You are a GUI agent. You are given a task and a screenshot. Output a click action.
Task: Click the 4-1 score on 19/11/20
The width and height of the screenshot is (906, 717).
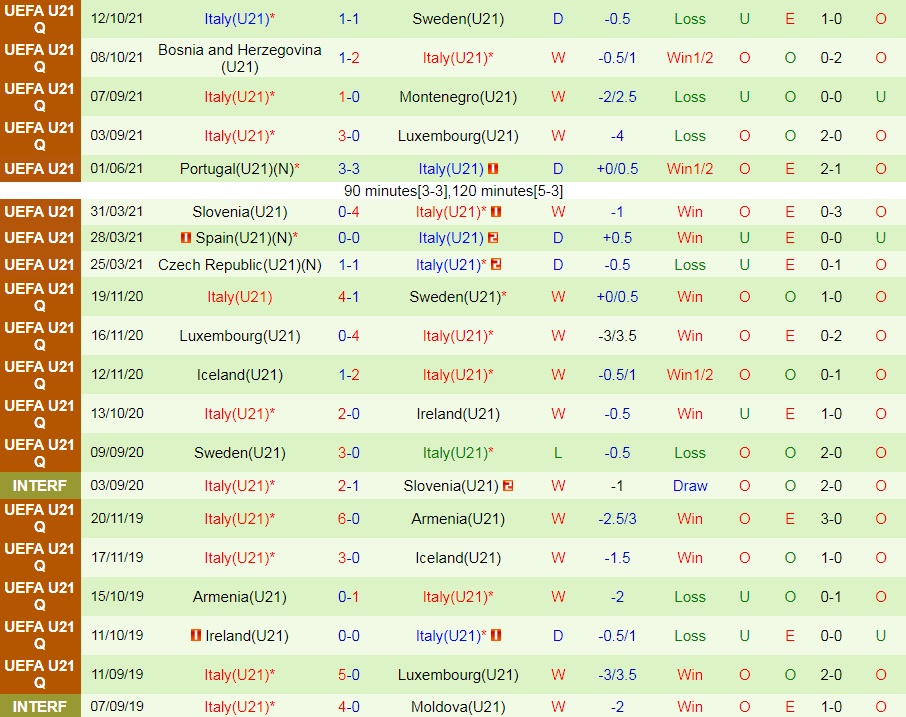[349, 297]
